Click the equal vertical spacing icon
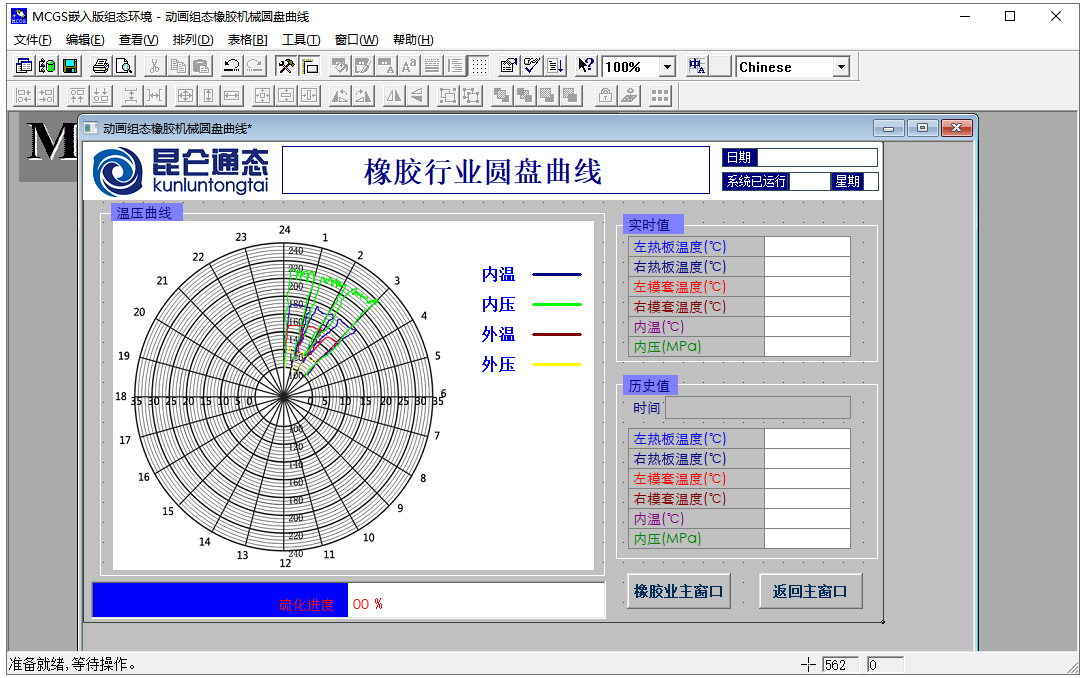Image resolution: width=1083 pixels, height=678 pixels. pyautogui.click(x=131, y=95)
